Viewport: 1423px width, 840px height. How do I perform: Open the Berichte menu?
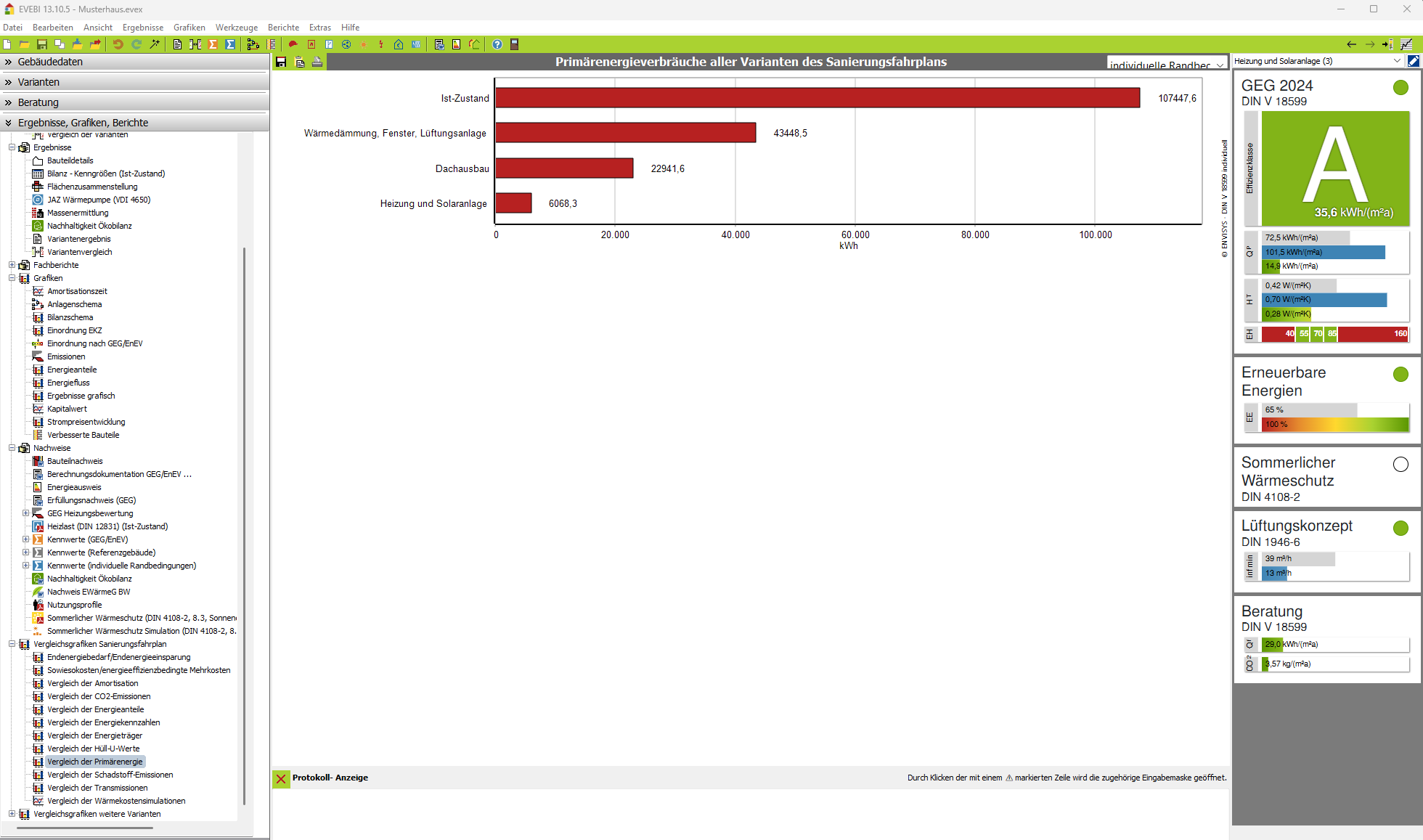coord(283,28)
